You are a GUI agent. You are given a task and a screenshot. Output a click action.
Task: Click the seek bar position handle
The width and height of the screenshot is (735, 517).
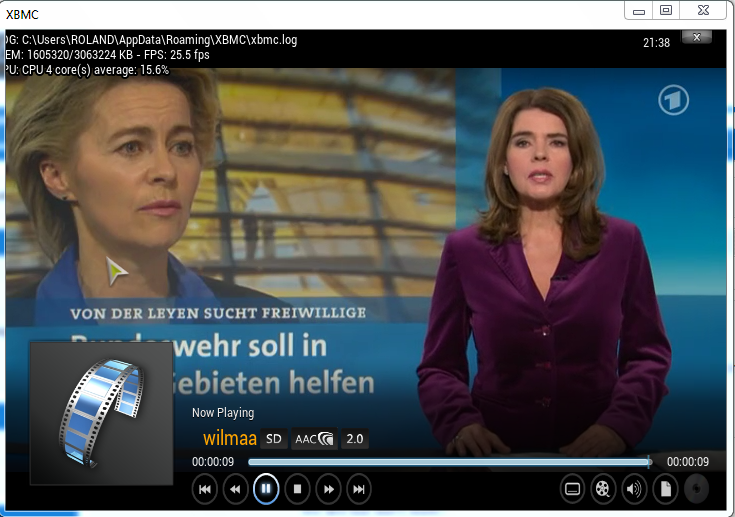click(x=649, y=462)
